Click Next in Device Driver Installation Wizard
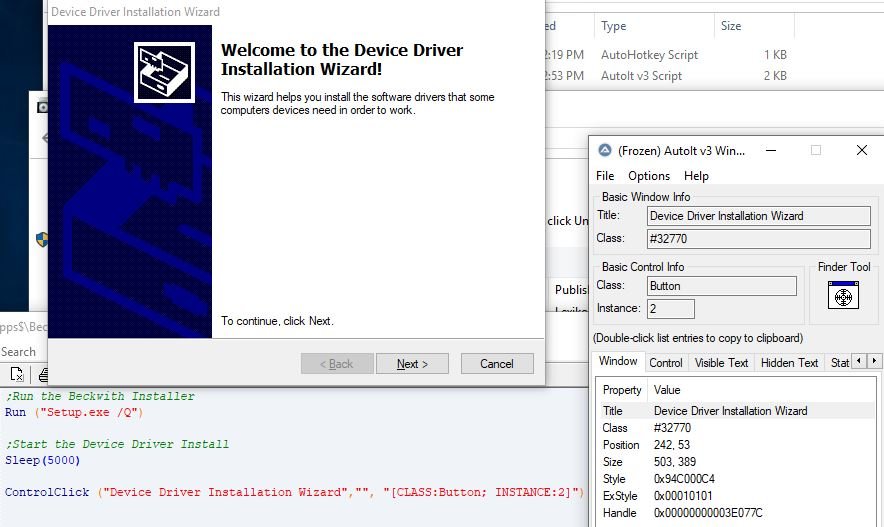This screenshot has height=527, width=884. pos(412,364)
